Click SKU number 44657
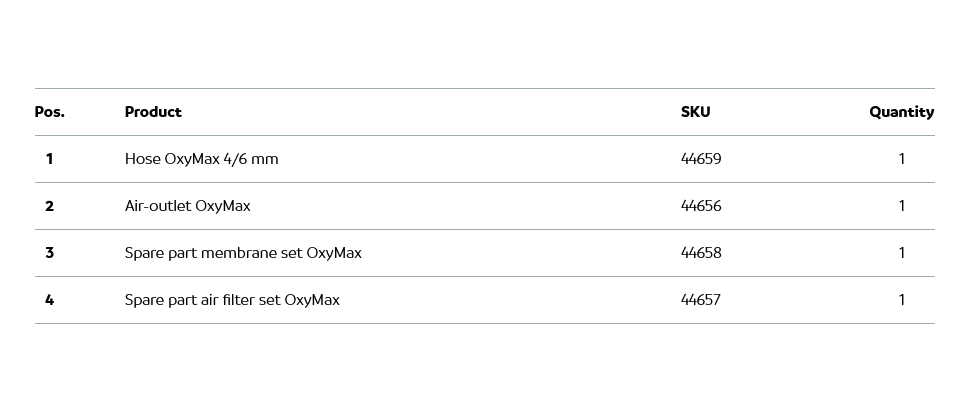 pyautogui.click(x=701, y=300)
